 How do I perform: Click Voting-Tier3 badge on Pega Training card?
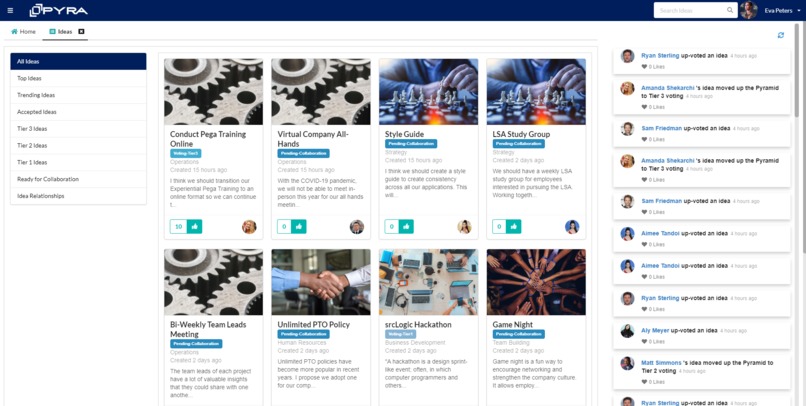tap(186, 153)
